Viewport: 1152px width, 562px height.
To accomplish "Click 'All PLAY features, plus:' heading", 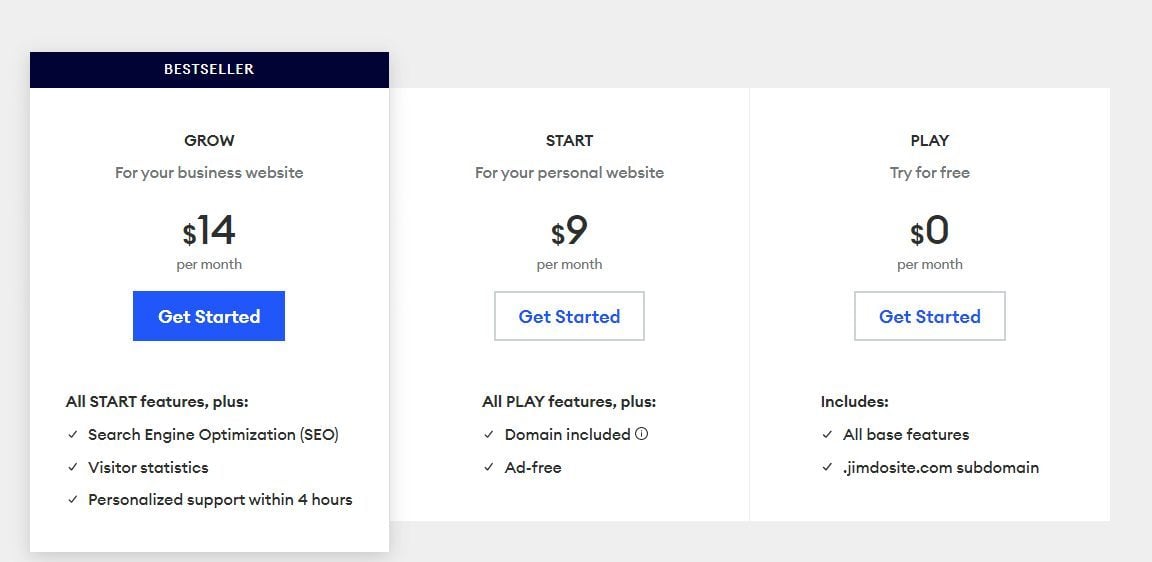I will (569, 402).
